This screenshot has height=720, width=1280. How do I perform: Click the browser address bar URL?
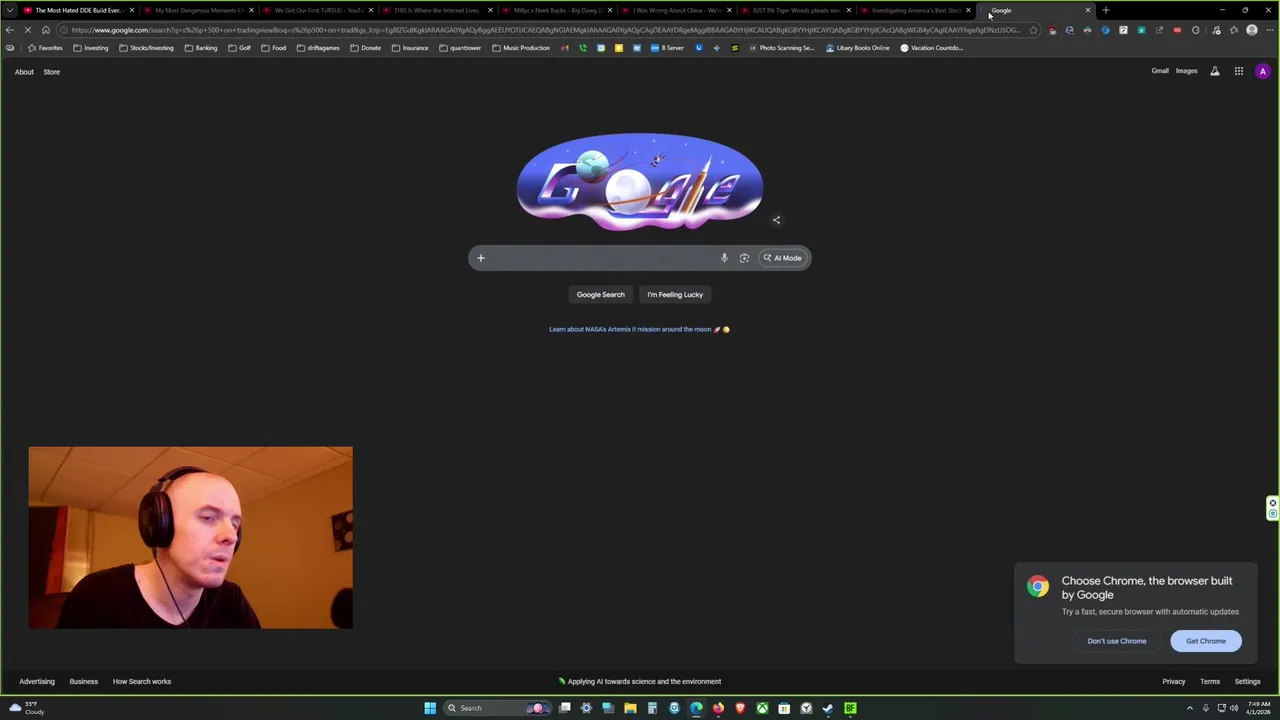coord(546,30)
